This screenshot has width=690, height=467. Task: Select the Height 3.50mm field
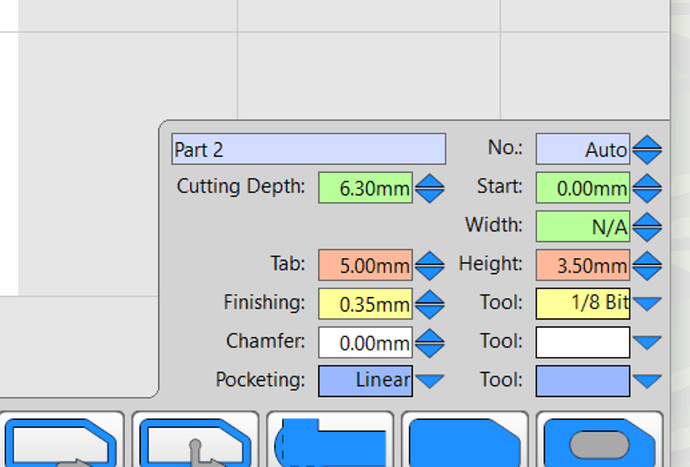point(583,266)
